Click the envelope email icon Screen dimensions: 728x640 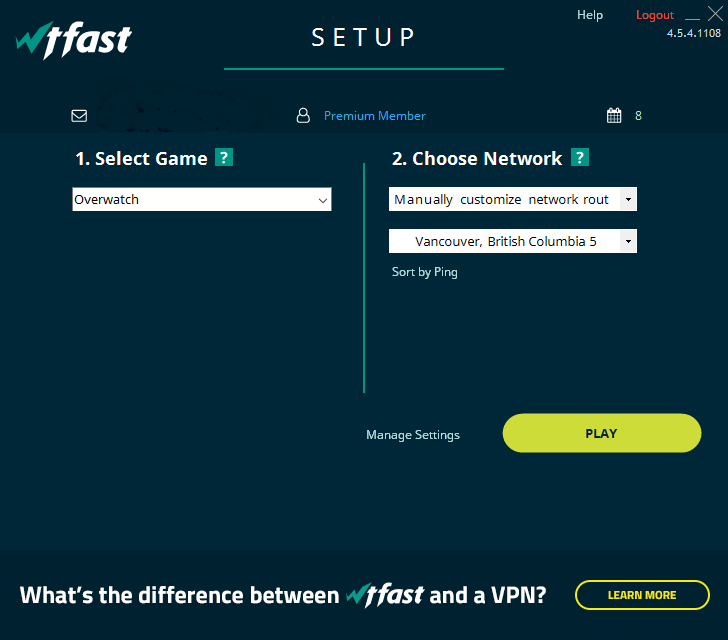pyautogui.click(x=80, y=116)
